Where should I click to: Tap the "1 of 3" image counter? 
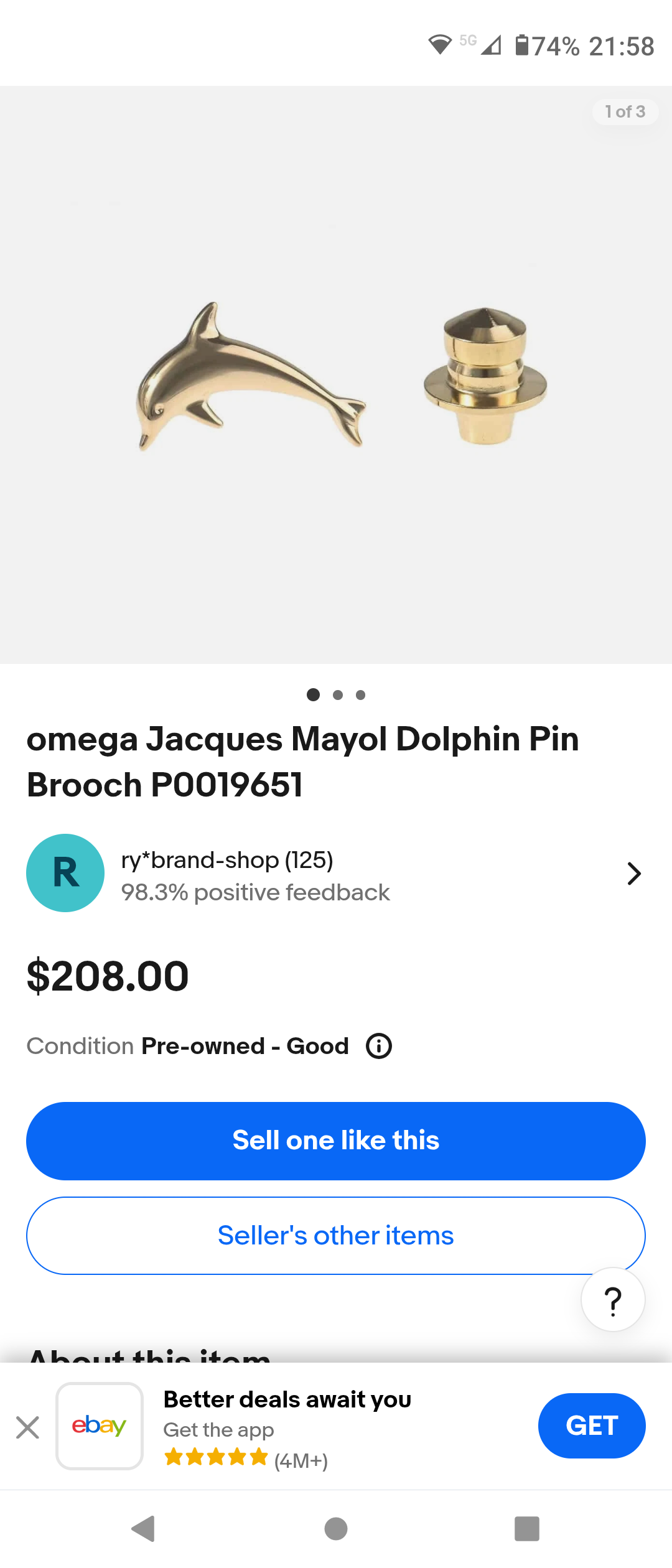coord(625,112)
